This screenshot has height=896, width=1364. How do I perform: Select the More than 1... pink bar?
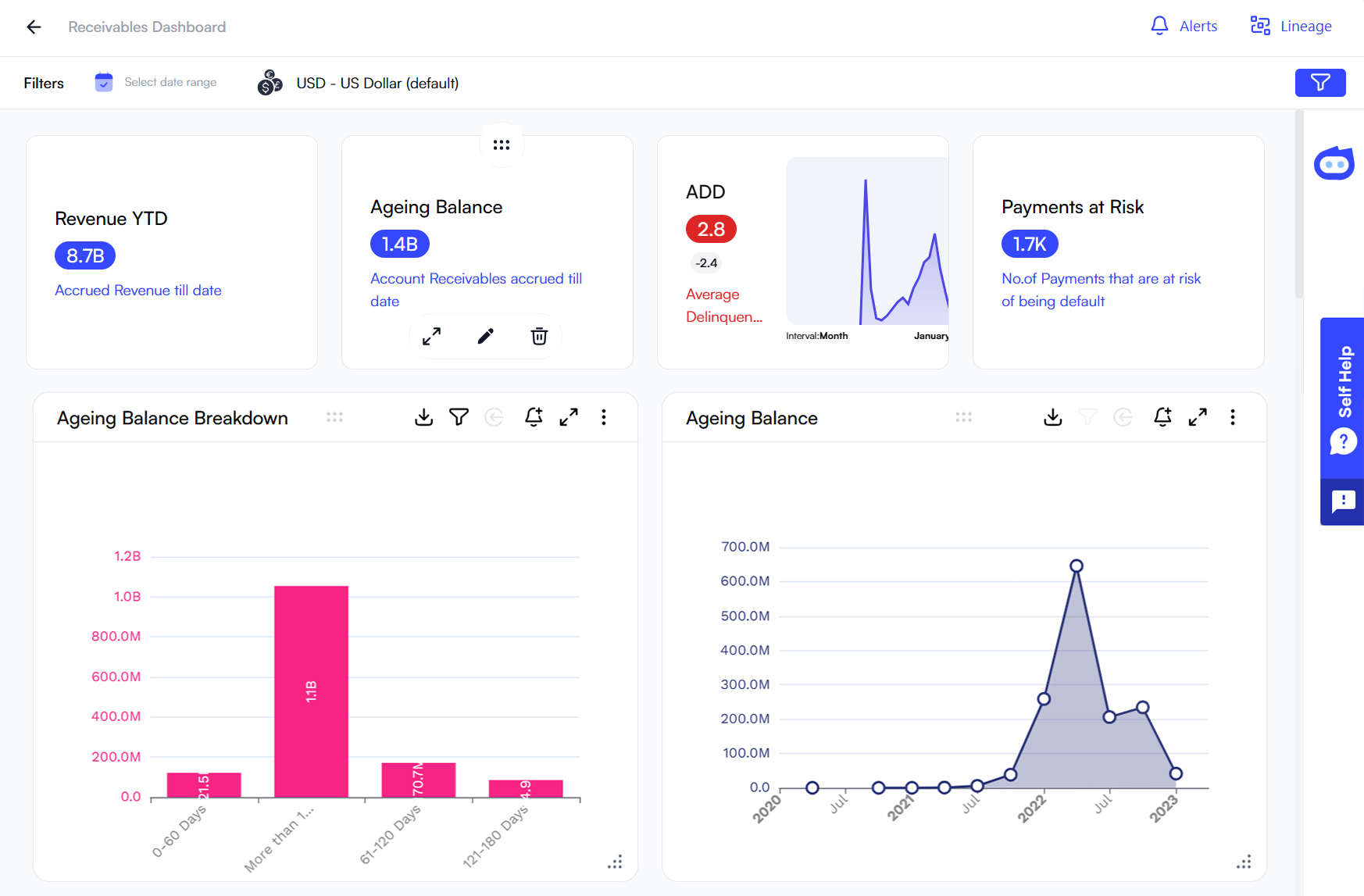pos(310,691)
